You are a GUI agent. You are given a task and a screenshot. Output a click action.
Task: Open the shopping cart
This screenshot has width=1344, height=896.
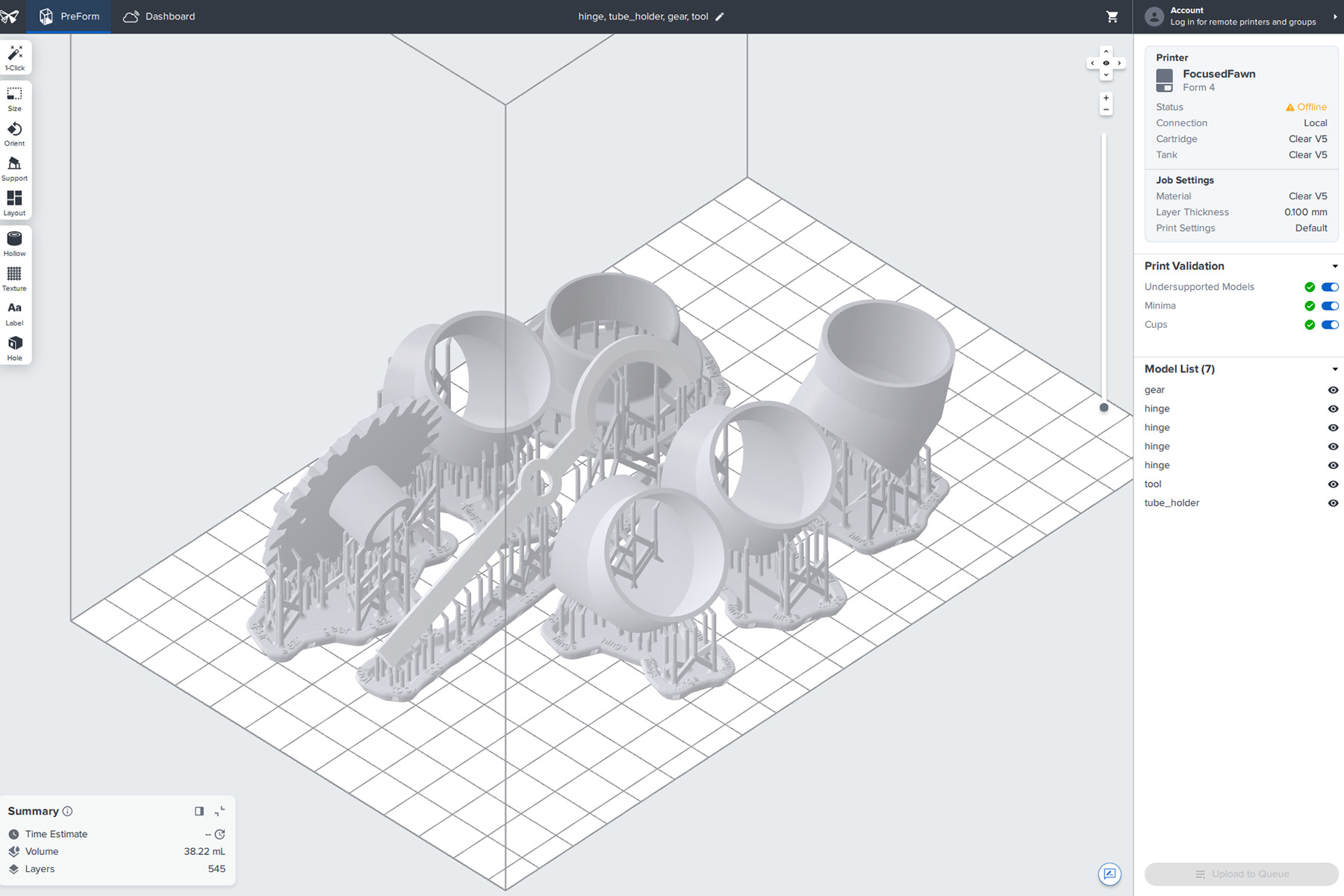coord(1112,16)
